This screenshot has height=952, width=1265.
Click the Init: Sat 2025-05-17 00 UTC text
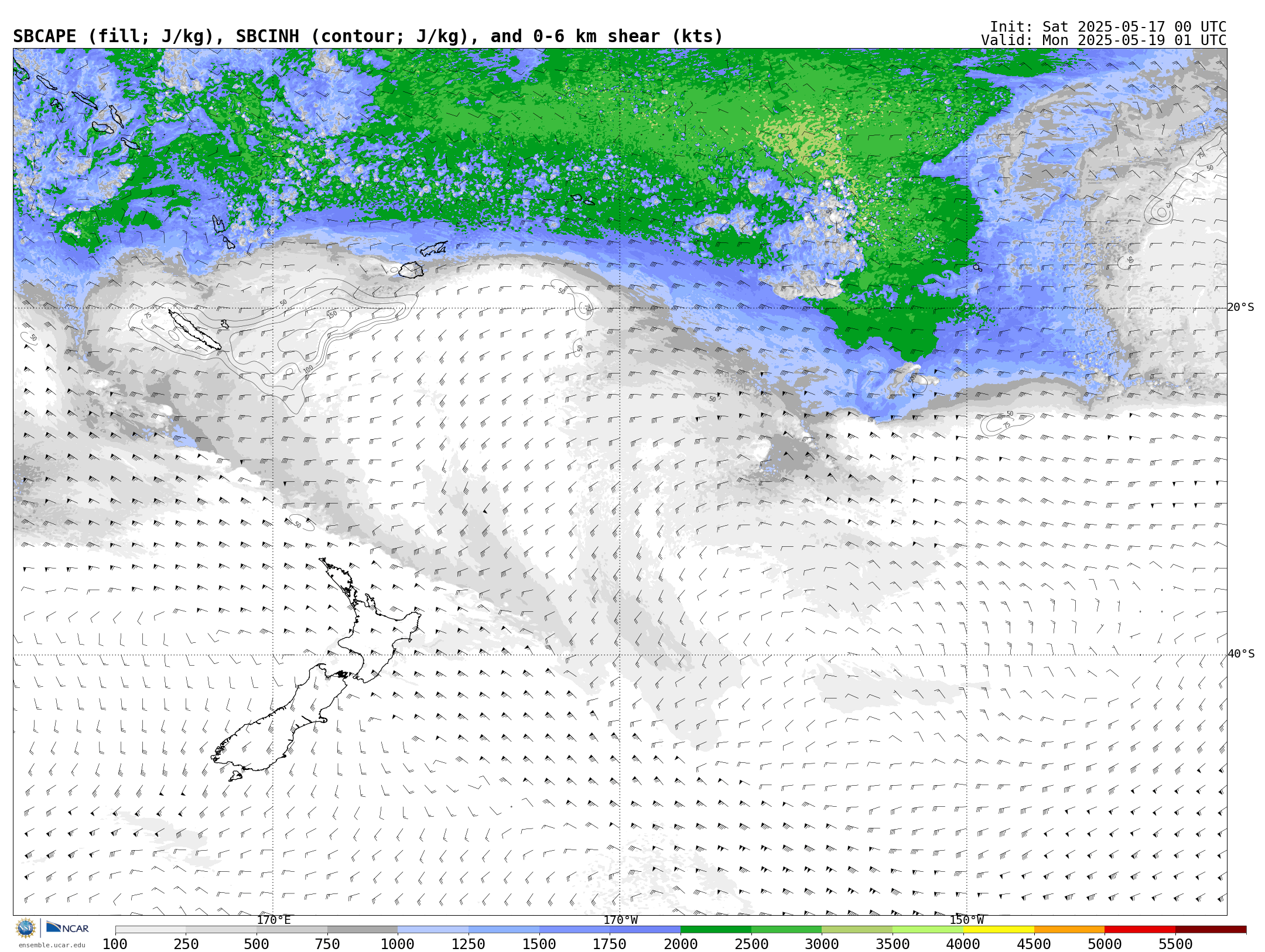[1107, 27]
